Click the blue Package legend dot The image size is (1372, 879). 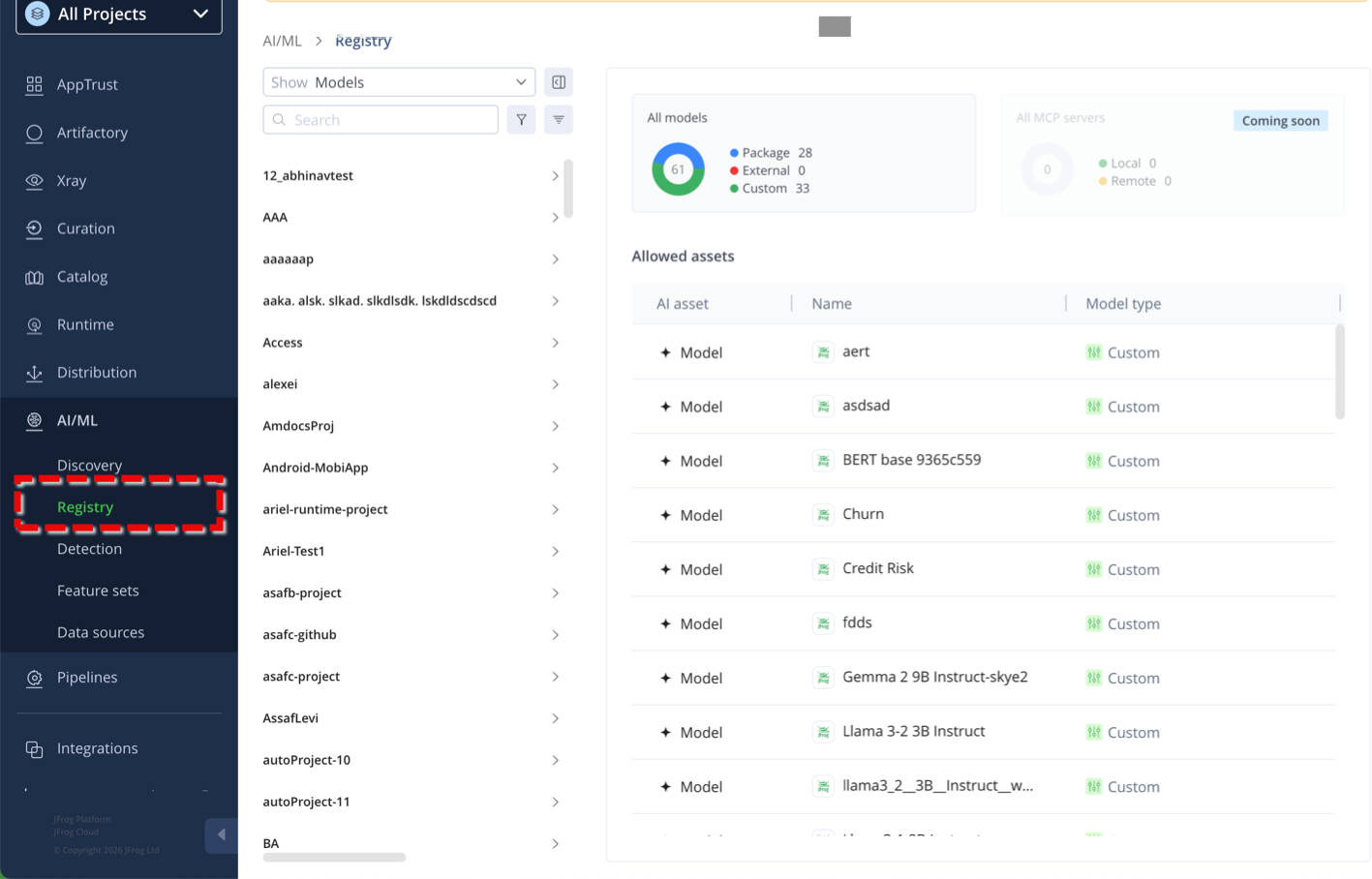pyautogui.click(x=734, y=153)
